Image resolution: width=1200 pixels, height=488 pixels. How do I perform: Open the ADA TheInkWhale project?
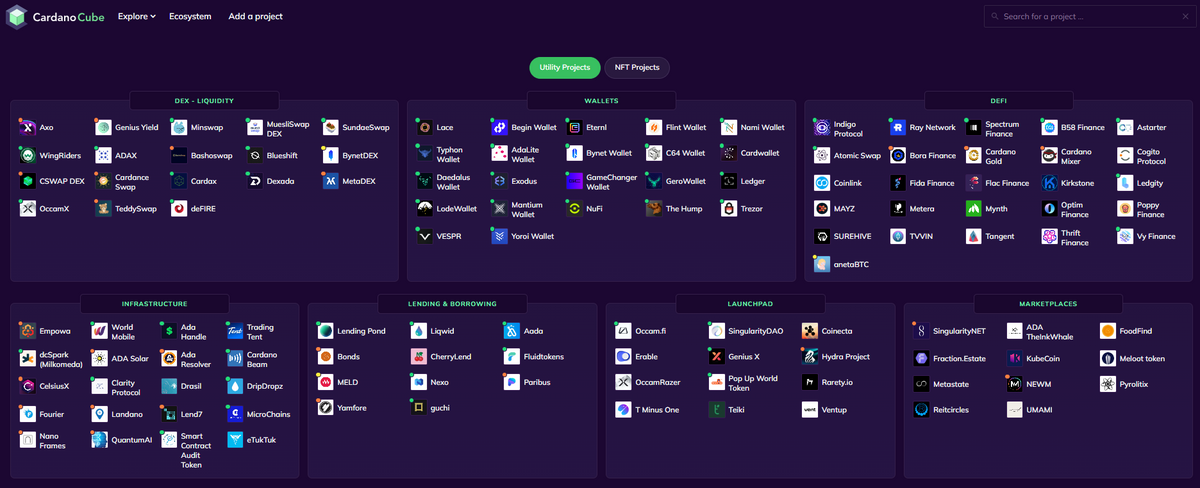point(1042,330)
